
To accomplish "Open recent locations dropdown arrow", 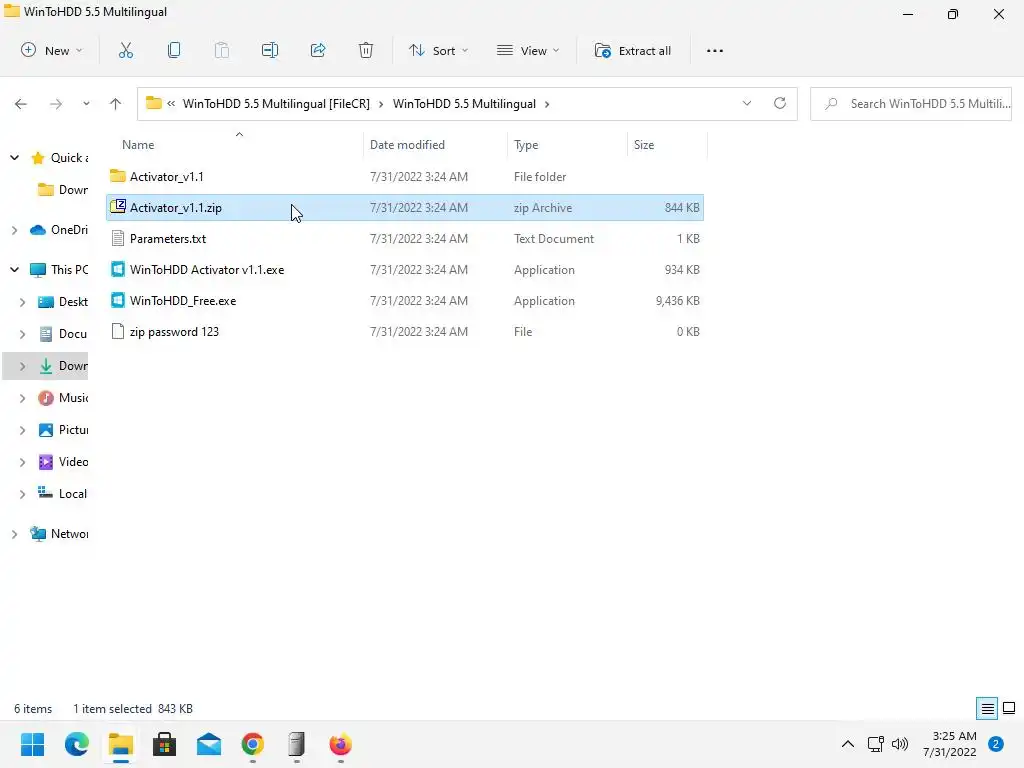I will (x=86, y=104).
